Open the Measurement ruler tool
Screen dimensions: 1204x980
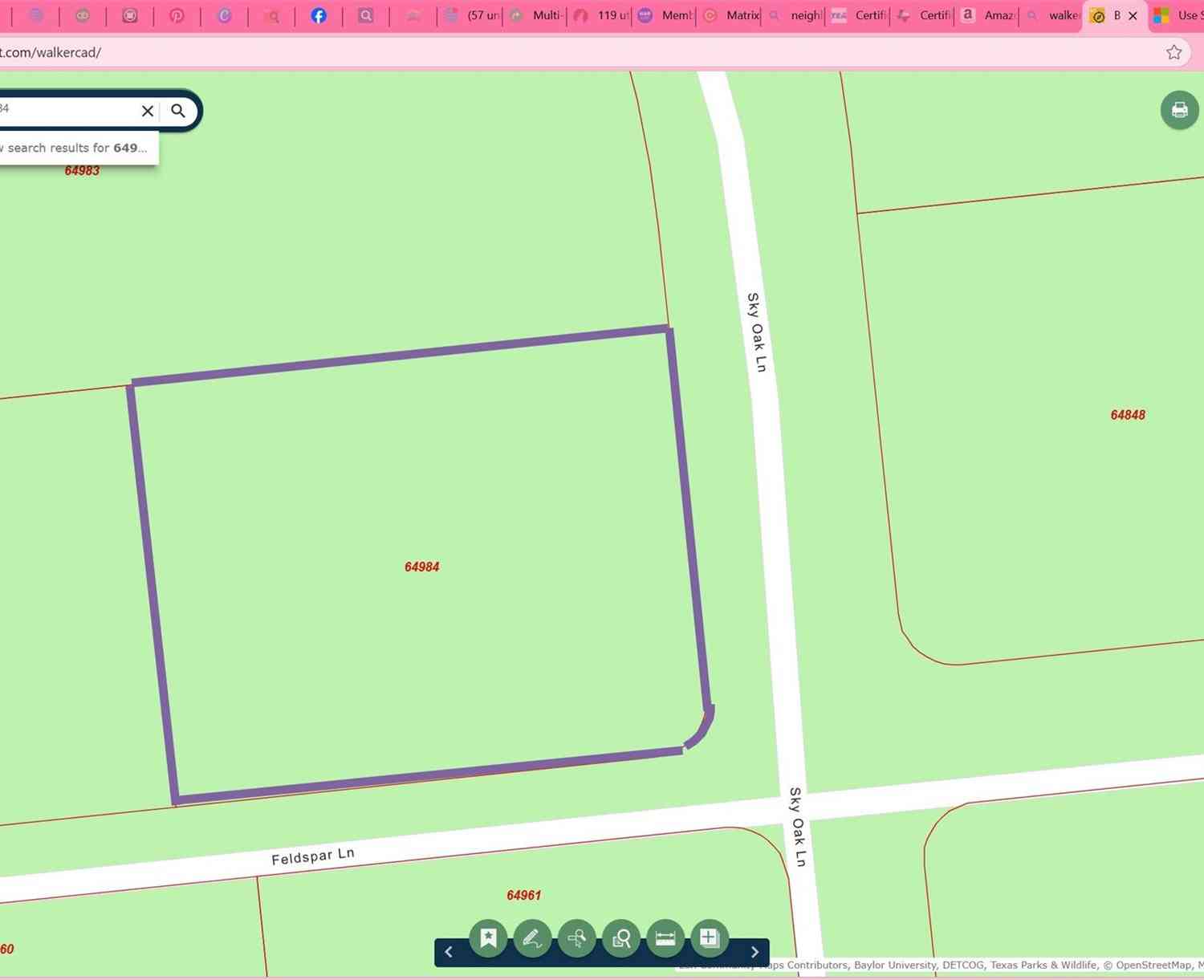point(665,938)
